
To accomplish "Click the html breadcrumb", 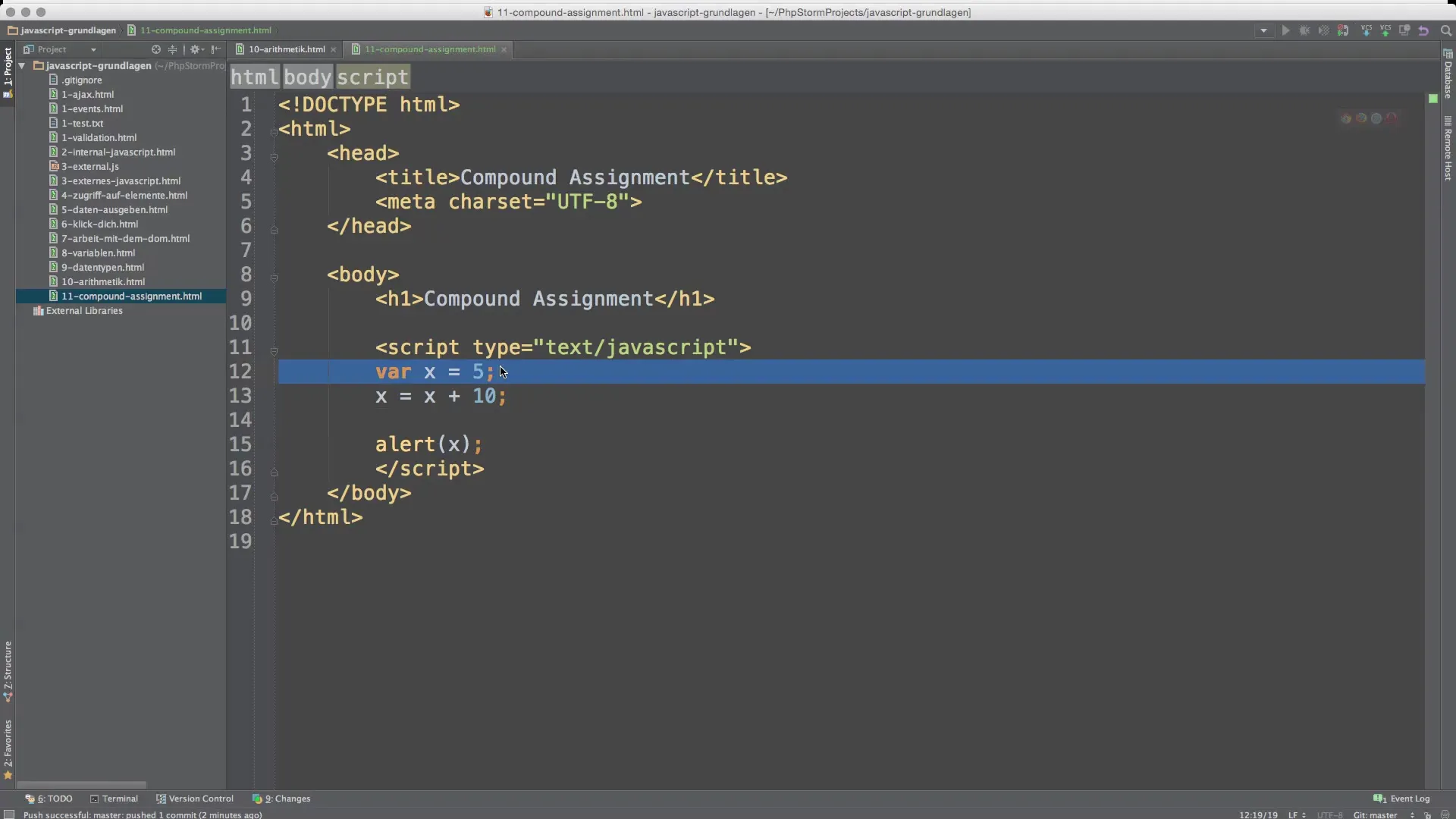I will click(255, 77).
